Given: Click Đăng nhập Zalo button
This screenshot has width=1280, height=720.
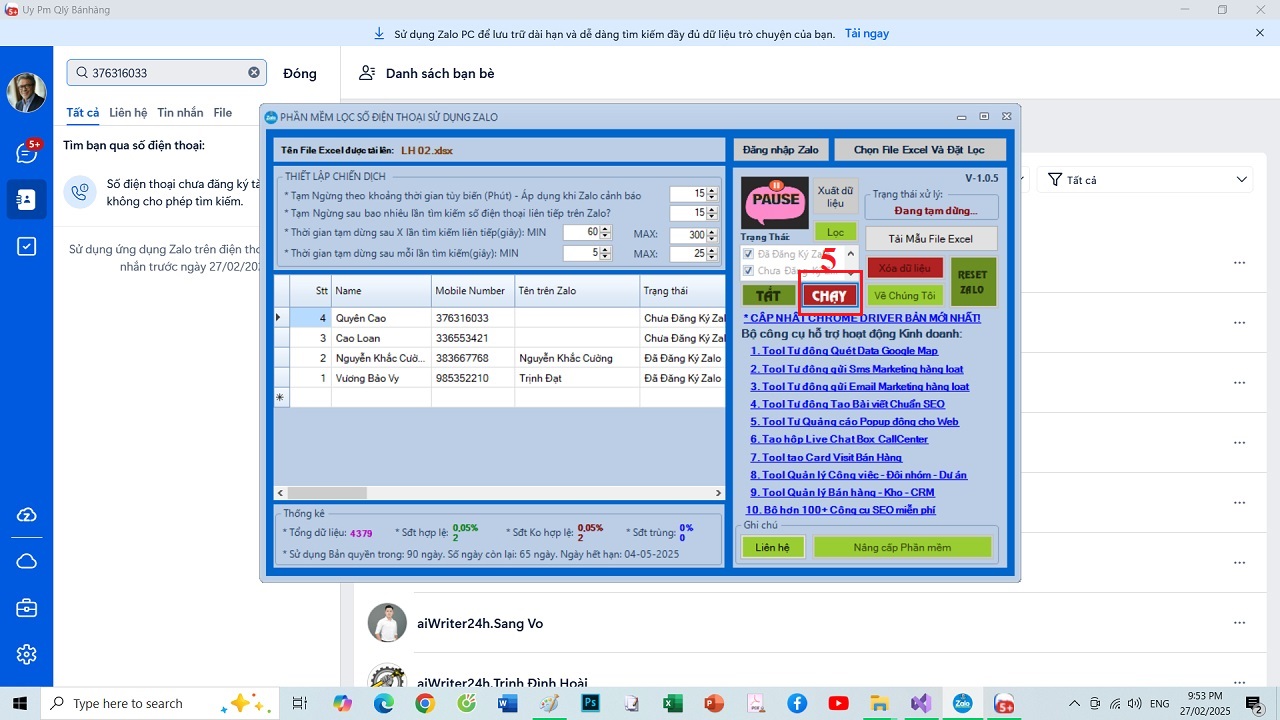Looking at the screenshot, I should 780,150.
